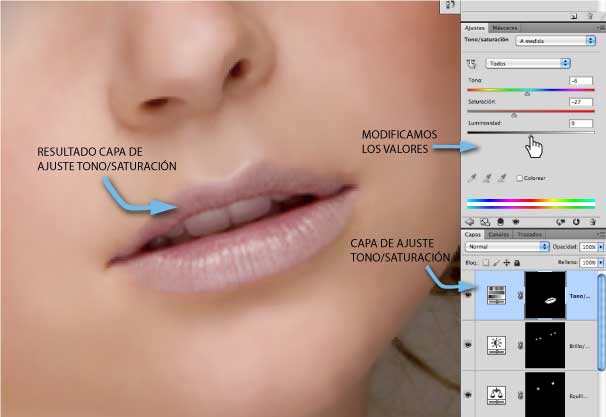Click the reset adjustment circular arrow icon
The width and height of the screenshot is (606, 417).
tap(576, 222)
